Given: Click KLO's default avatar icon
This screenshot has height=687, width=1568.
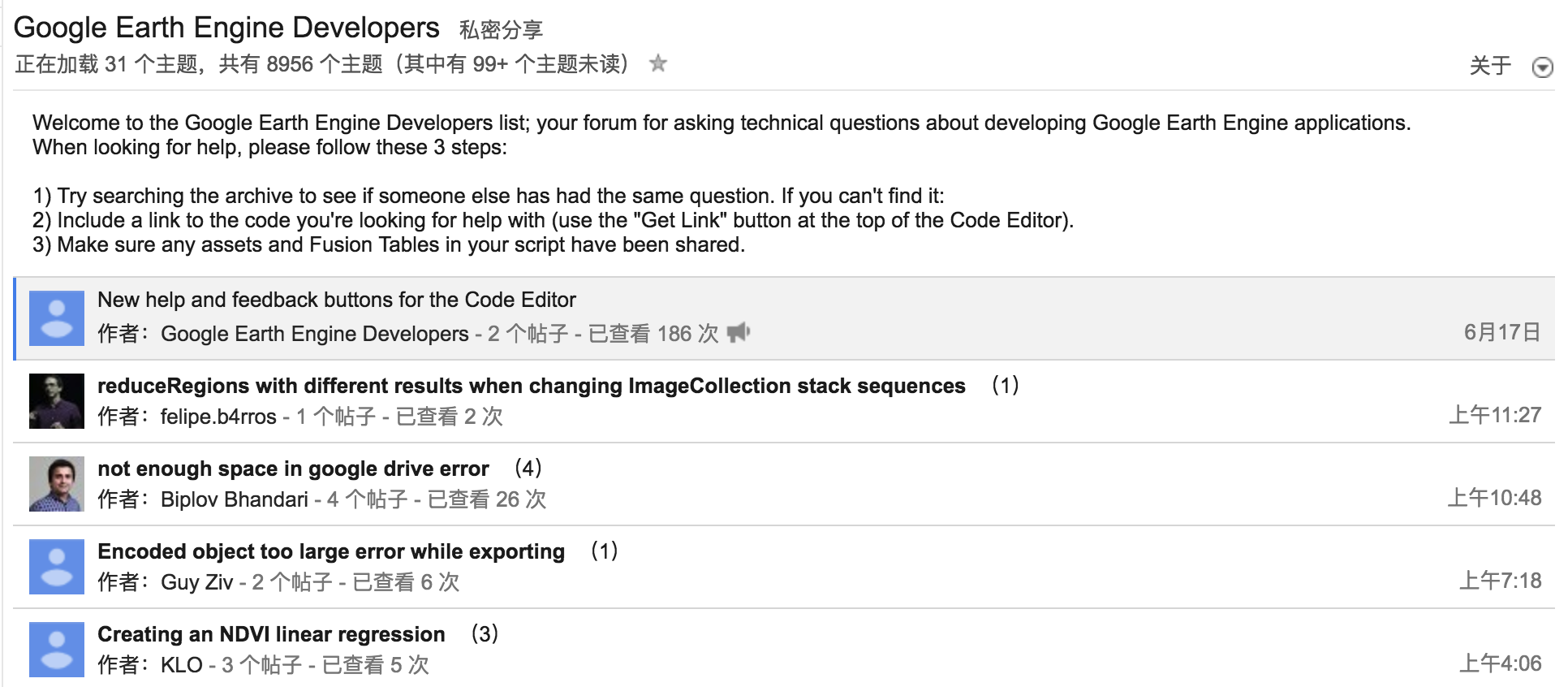Looking at the screenshot, I should pyautogui.click(x=56, y=650).
